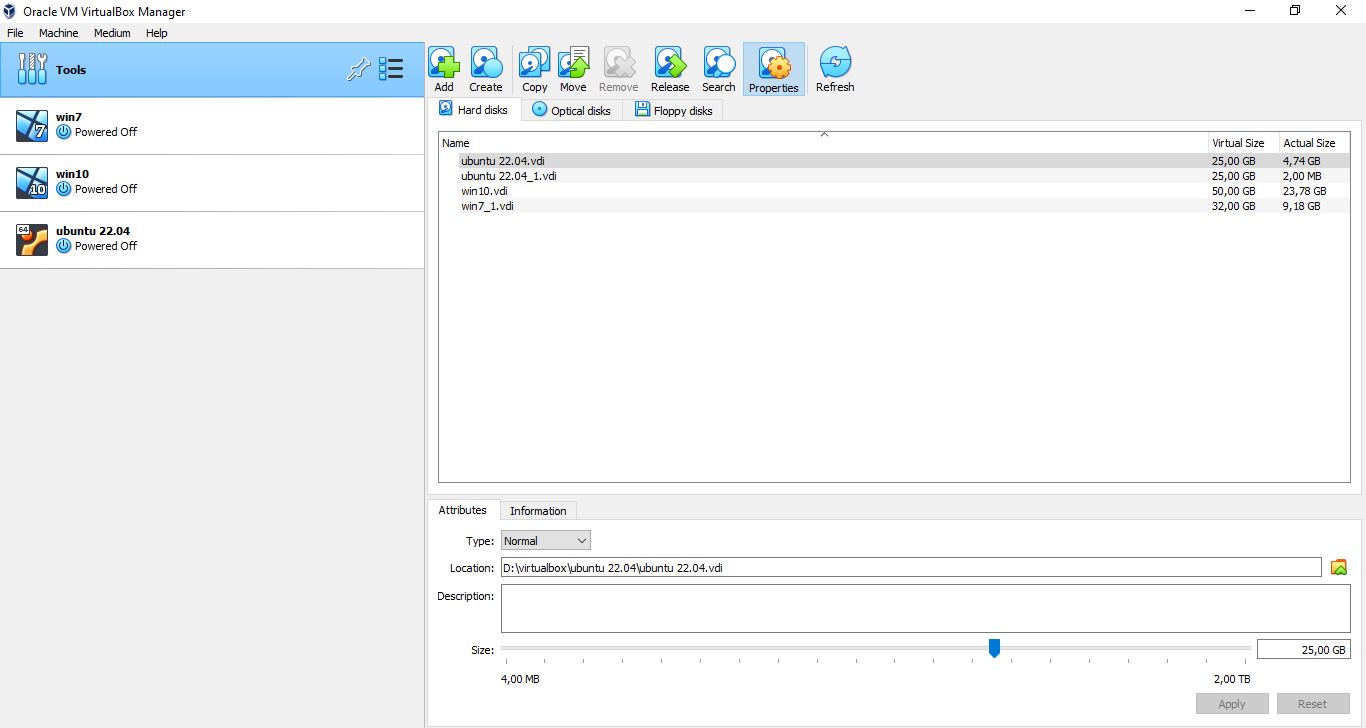
Task: Click the 50,00 GB virtual size cell
Action: [1233, 191]
